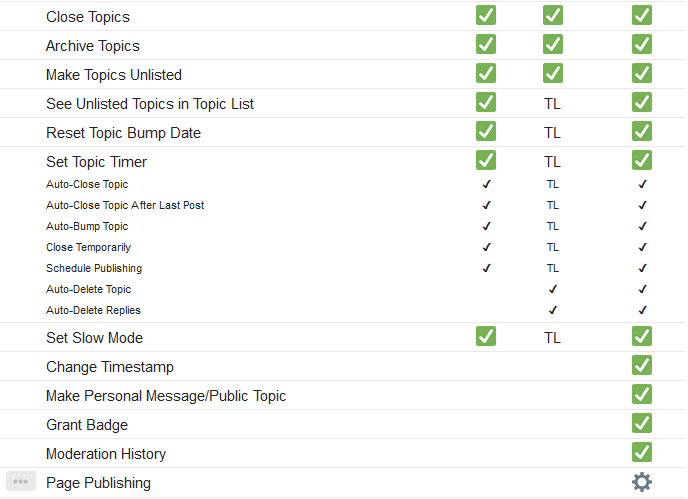Click middle-column small checkmark for Auto-Delete Topic

[553, 289]
